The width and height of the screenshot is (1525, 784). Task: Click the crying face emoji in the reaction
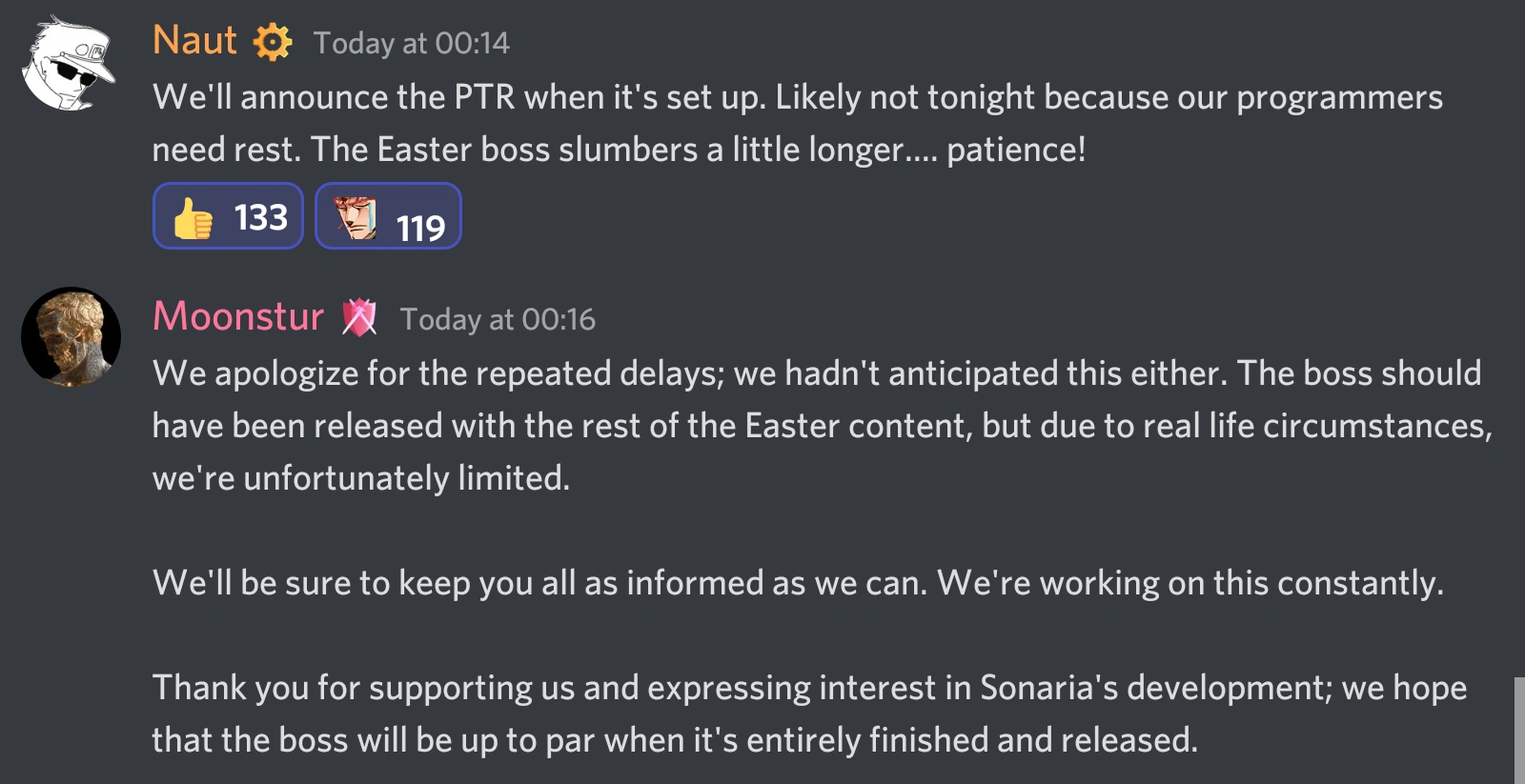tap(356, 218)
